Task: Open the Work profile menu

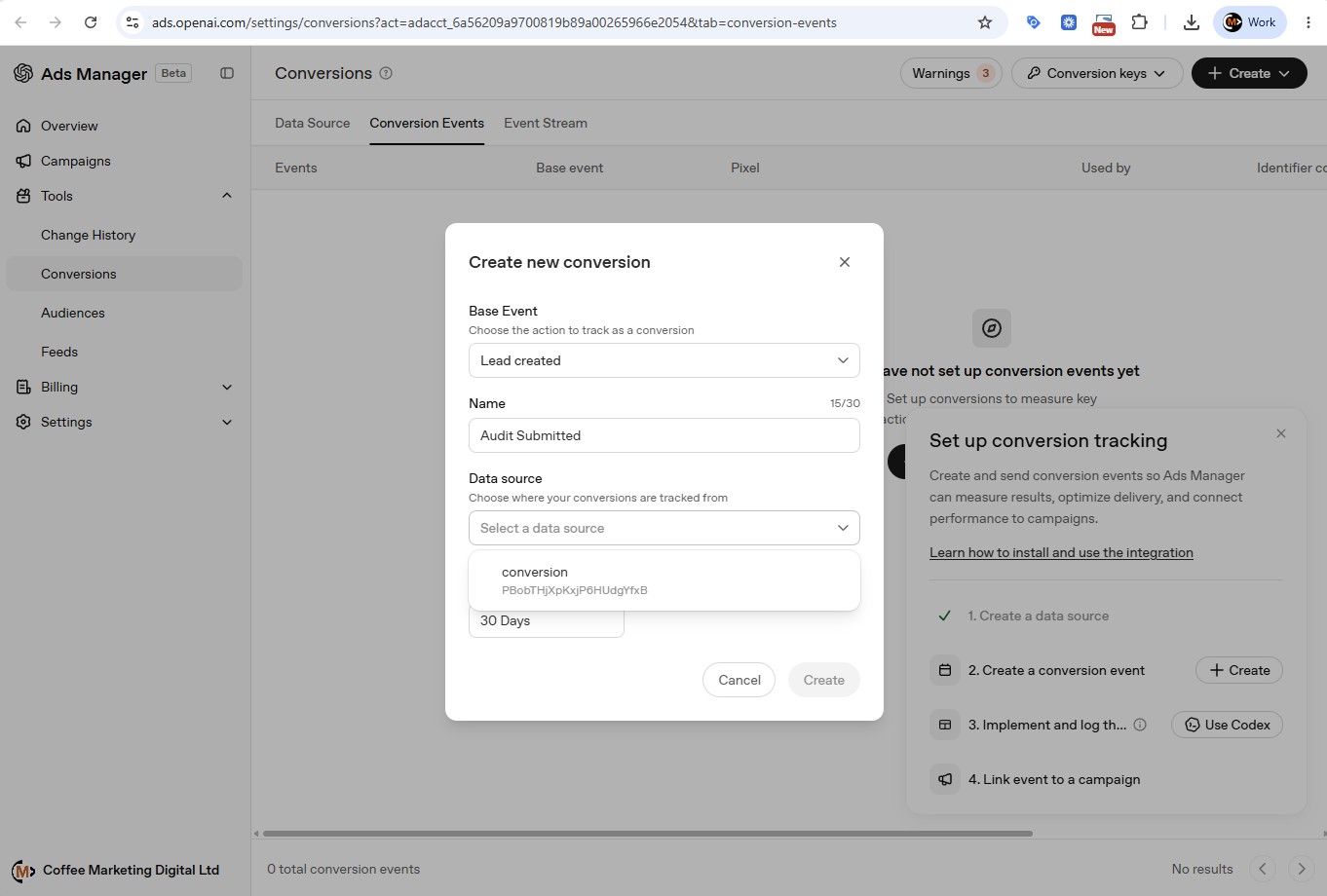Action: click(x=1250, y=22)
